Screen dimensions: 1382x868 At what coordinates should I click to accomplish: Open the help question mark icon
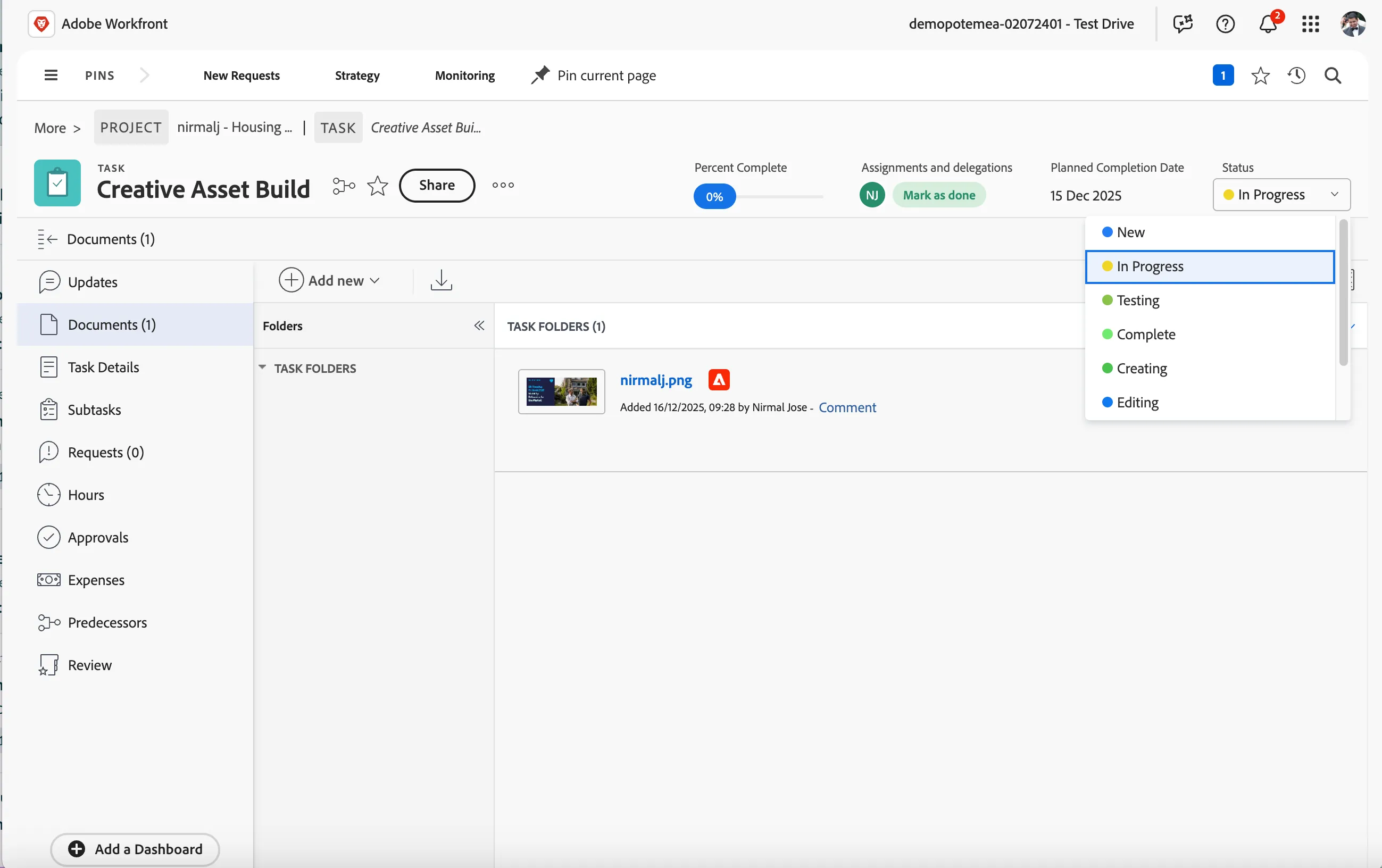point(1225,24)
